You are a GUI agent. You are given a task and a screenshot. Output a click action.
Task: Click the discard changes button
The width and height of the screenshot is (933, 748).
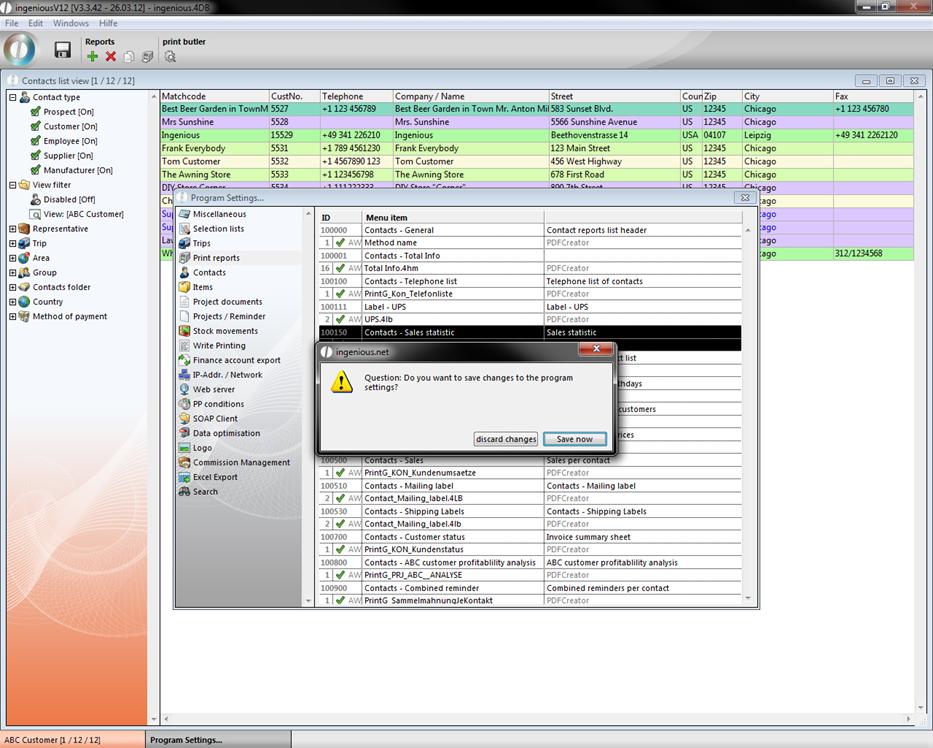pos(506,439)
